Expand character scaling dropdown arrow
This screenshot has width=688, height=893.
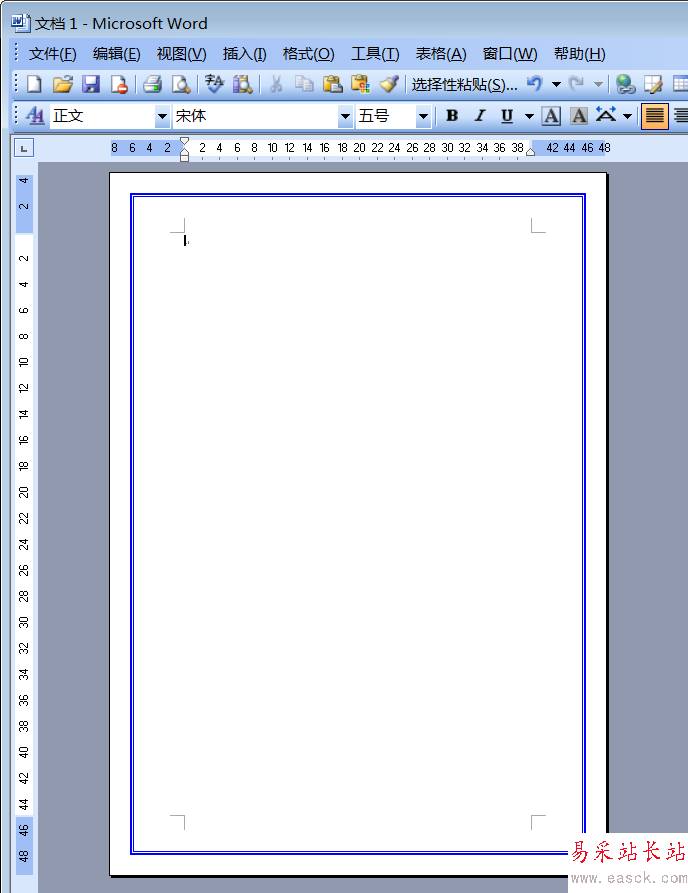628,117
